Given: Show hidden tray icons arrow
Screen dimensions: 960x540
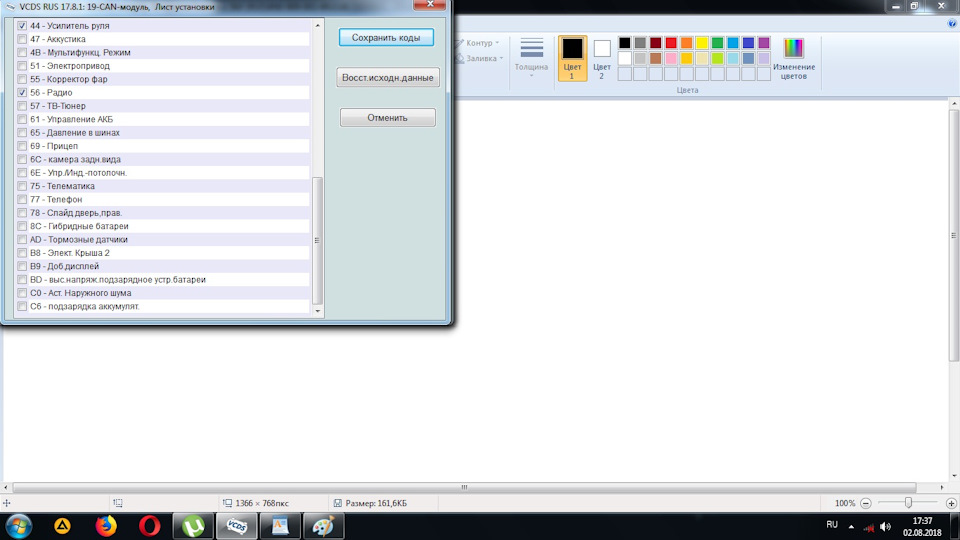Looking at the screenshot, I should [x=851, y=527].
